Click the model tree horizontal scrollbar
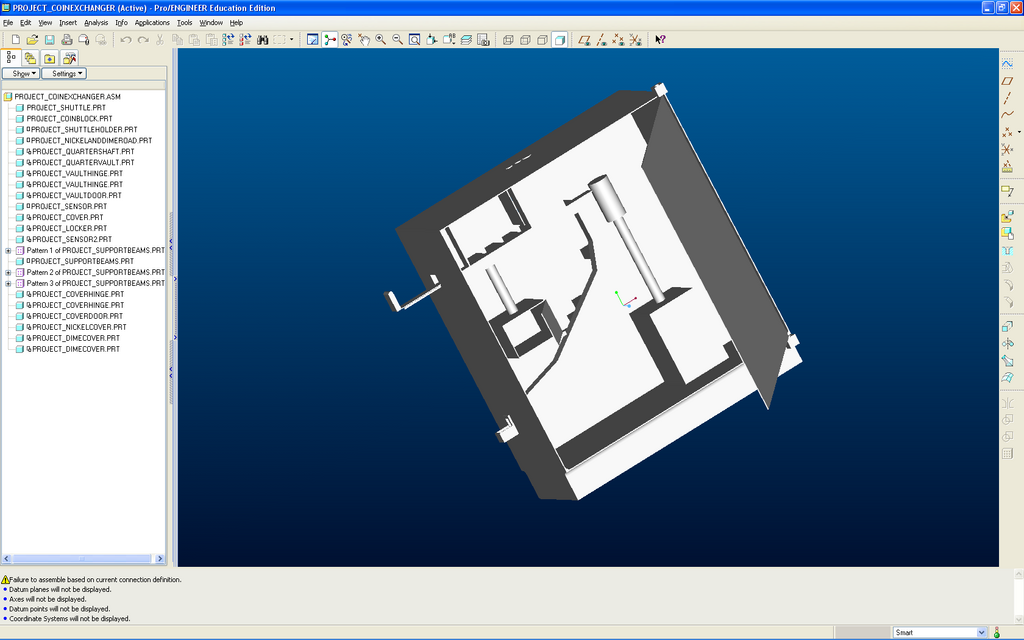The image size is (1024, 640). coord(82,559)
